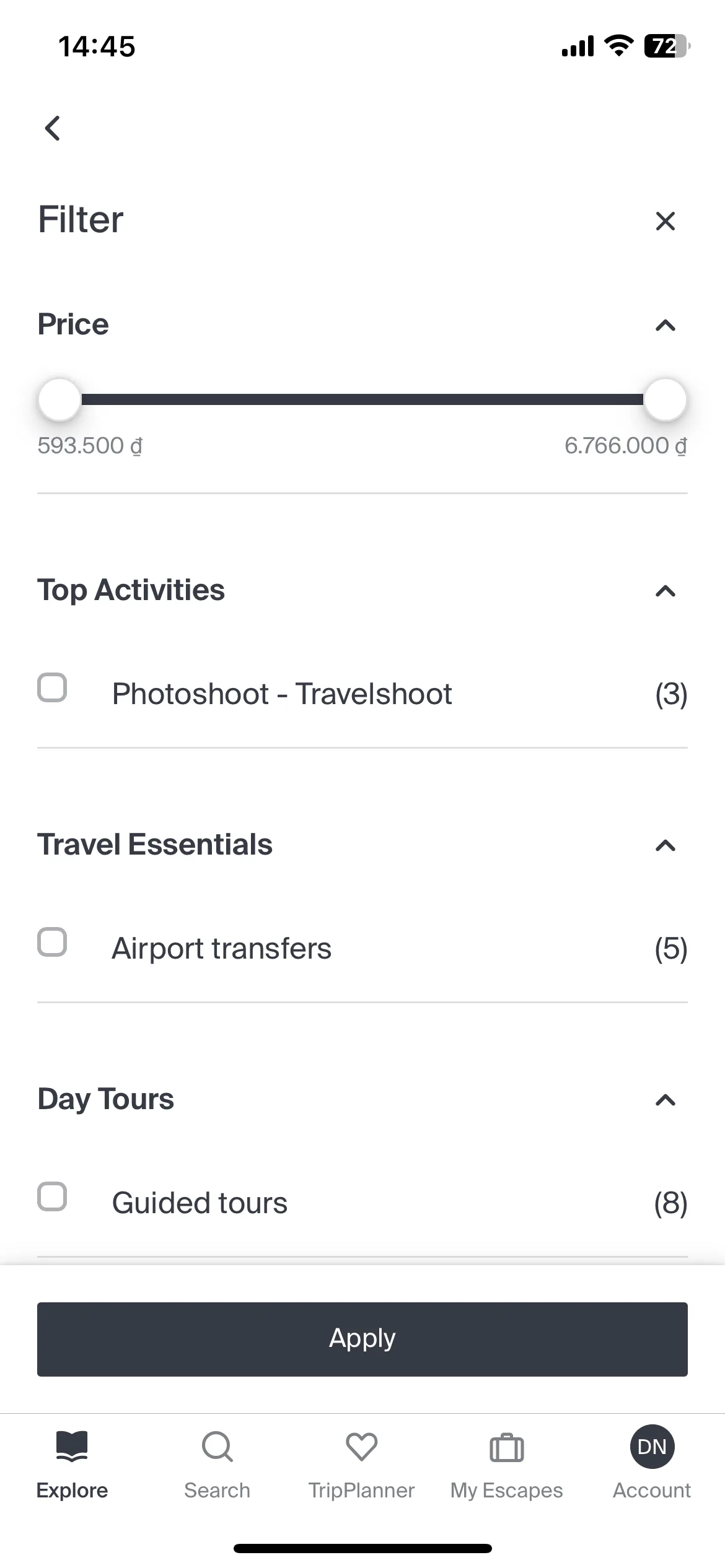Image resolution: width=725 pixels, height=1568 pixels.
Task: Open My Escapes suitcase icon
Action: pos(507,1447)
